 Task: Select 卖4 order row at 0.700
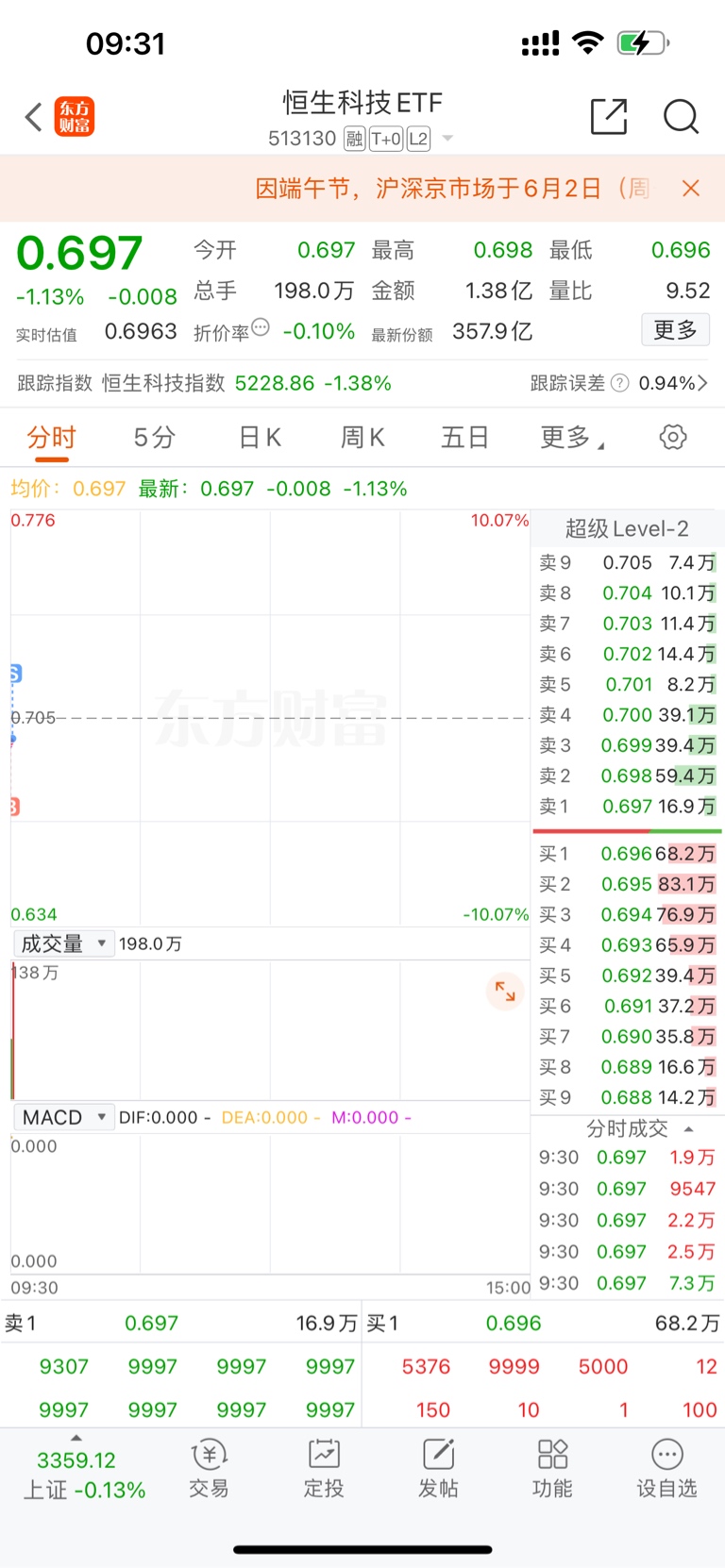click(x=627, y=715)
